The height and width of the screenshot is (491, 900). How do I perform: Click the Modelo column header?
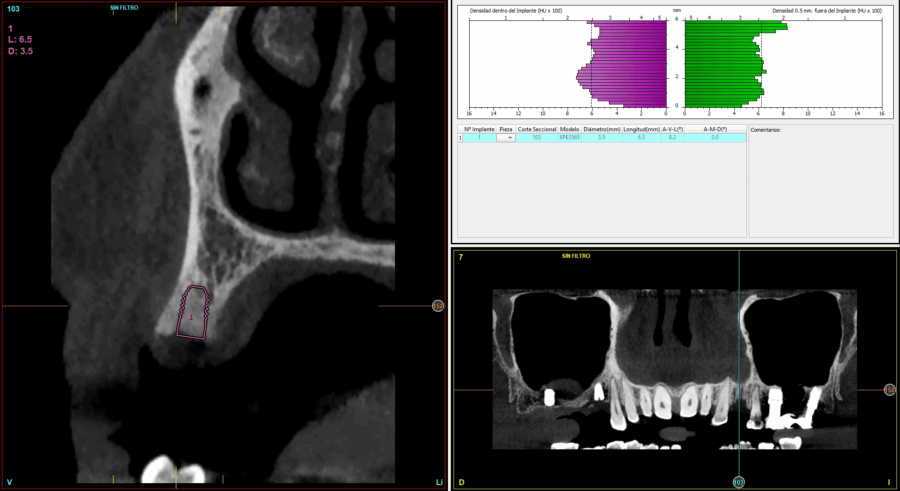[x=570, y=129]
